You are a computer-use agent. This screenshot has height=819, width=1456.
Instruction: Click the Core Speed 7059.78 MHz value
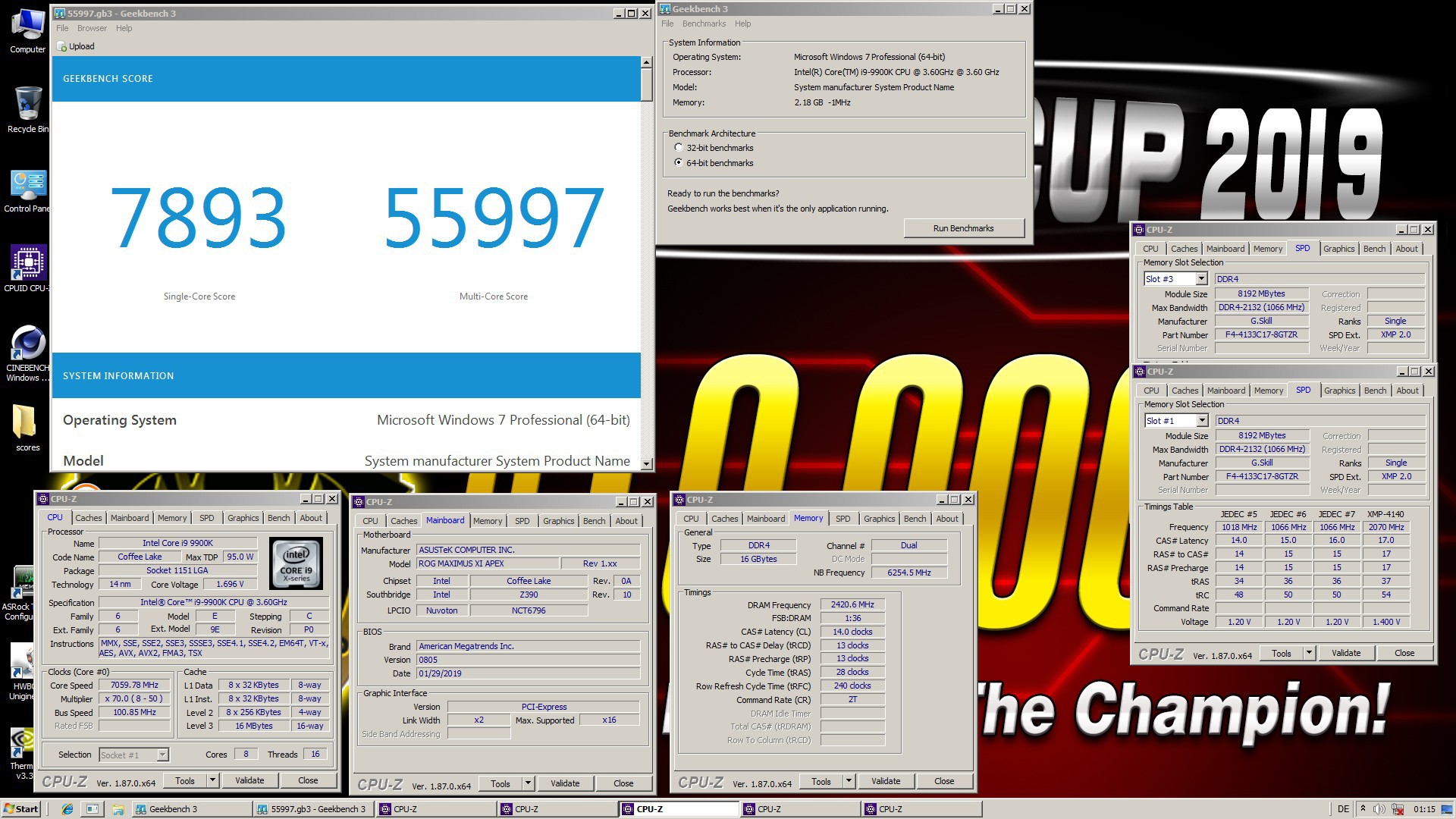click(x=134, y=685)
